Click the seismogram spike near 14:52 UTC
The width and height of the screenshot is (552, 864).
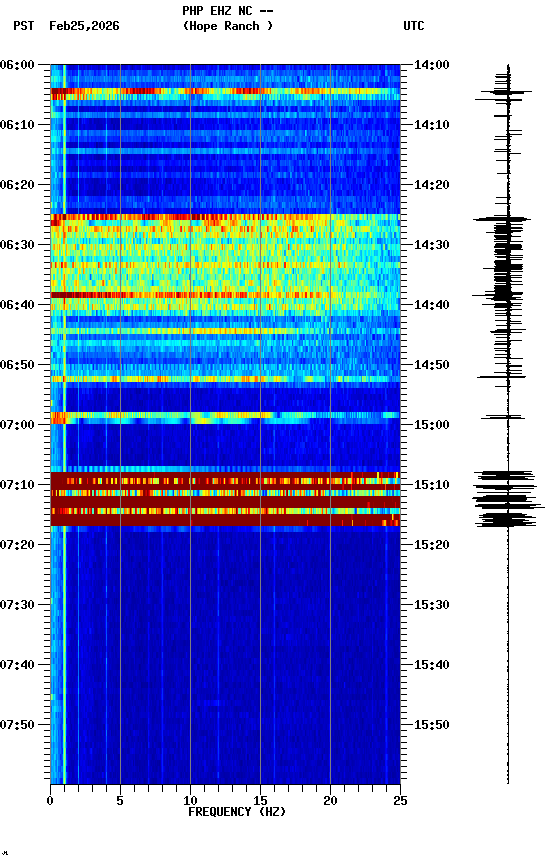point(501,377)
